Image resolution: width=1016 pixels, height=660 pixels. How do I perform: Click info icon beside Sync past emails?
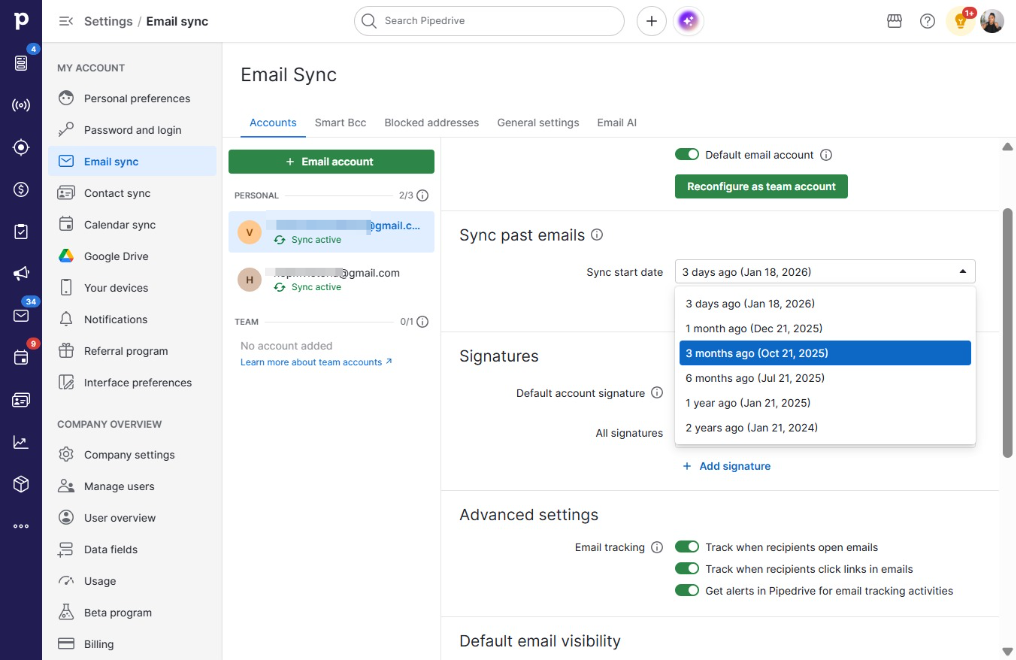[x=597, y=234]
